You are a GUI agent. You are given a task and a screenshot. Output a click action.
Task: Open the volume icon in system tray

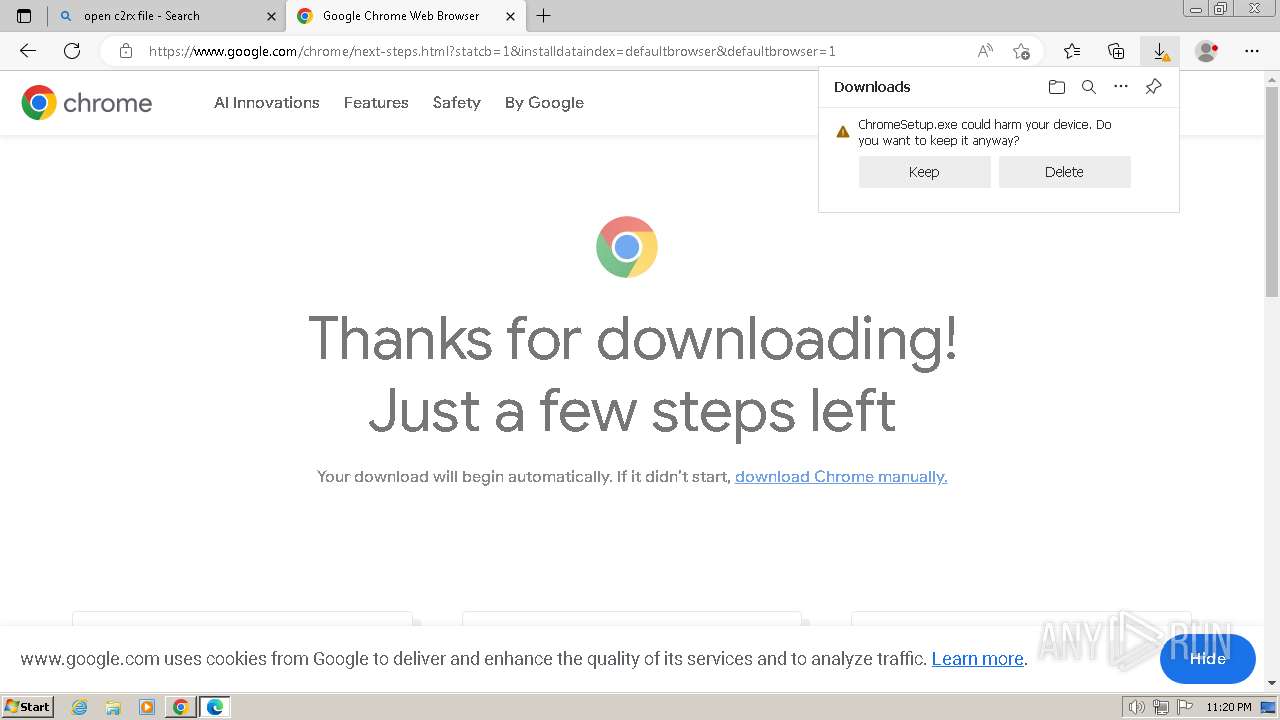click(x=1137, y=707)
